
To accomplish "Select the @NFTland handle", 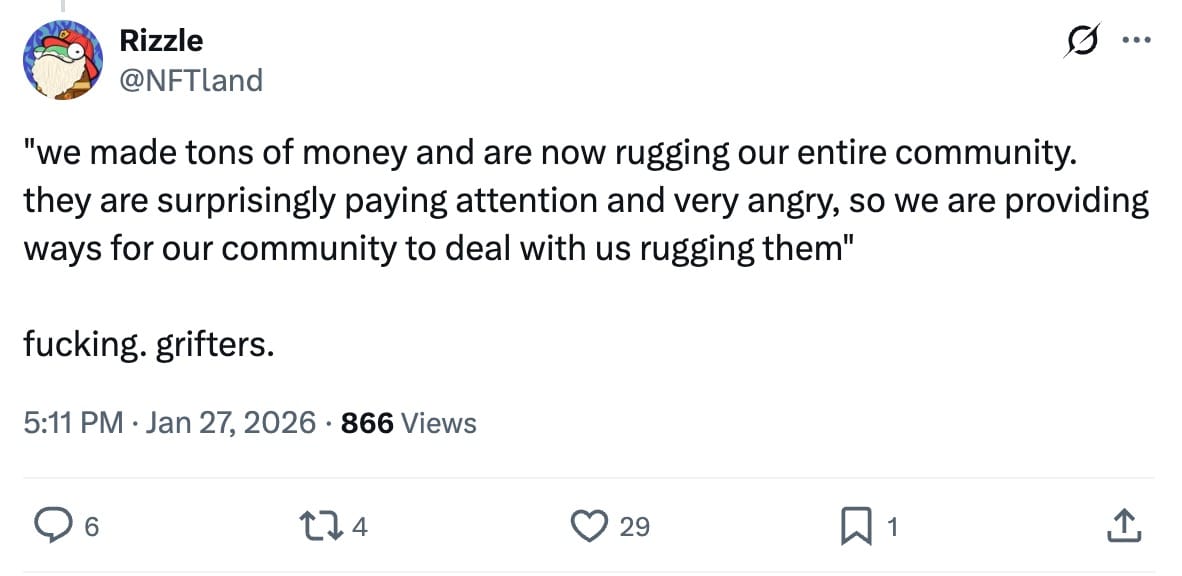I will [190, 79].
